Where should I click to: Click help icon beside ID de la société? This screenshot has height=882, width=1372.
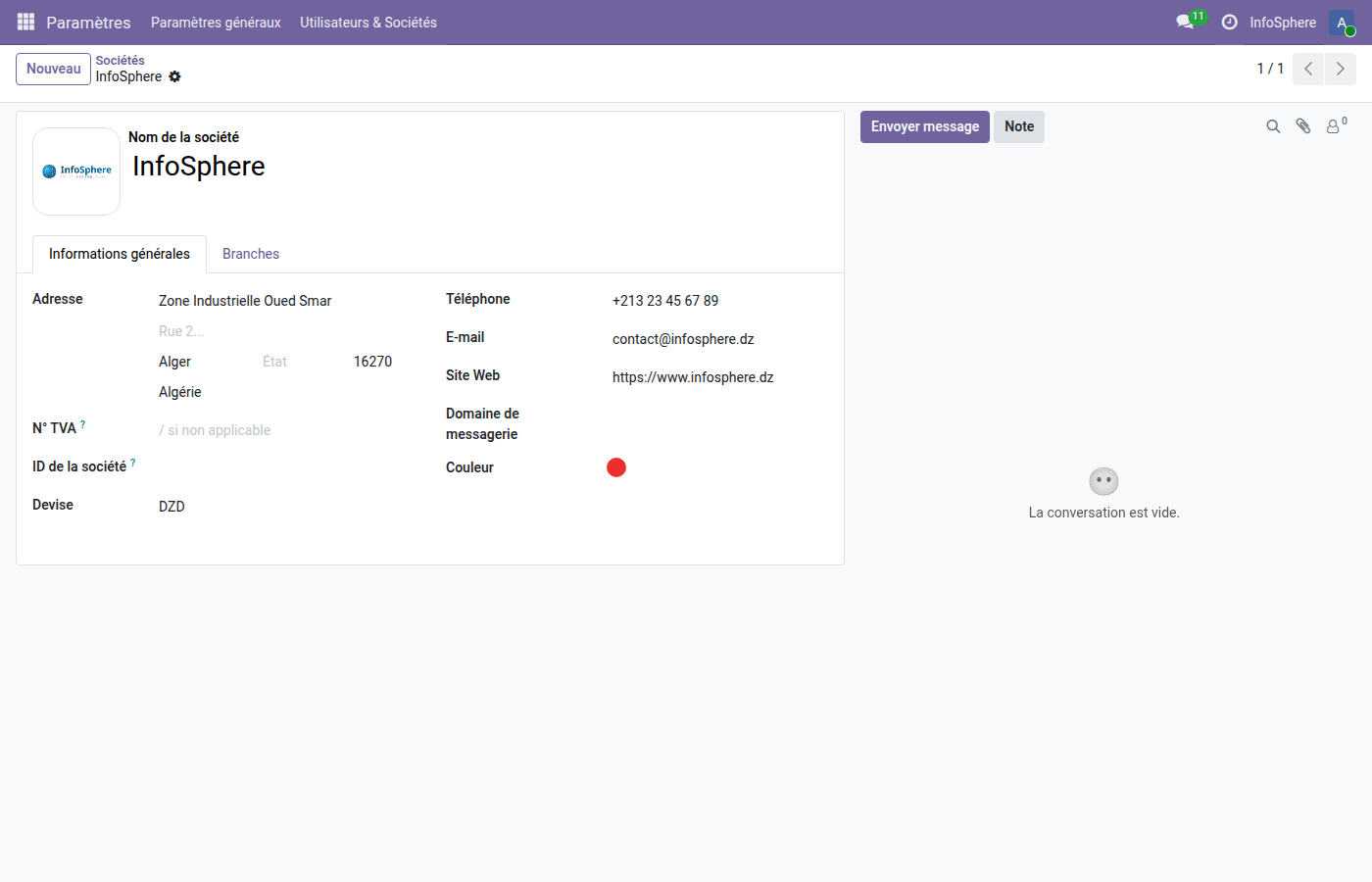(x=133, y=461)
